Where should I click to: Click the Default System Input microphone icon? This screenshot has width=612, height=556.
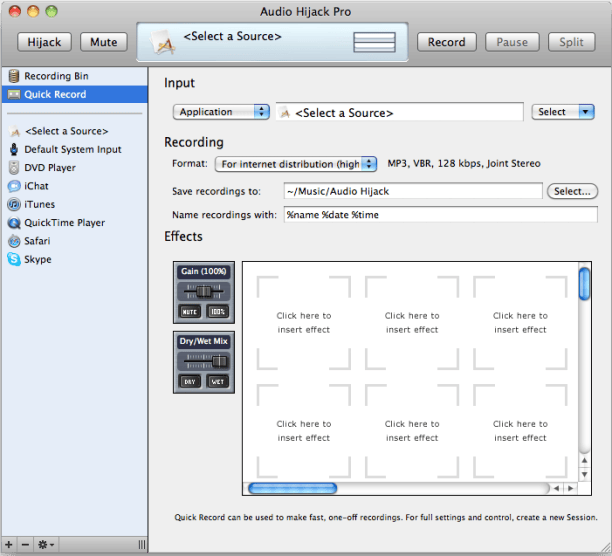[x=14, y=149]
